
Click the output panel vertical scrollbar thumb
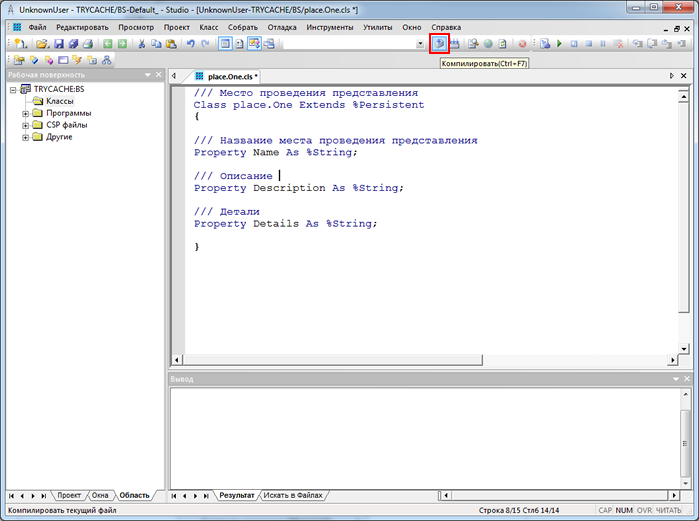pyautogui.click(x=685, y=443)
